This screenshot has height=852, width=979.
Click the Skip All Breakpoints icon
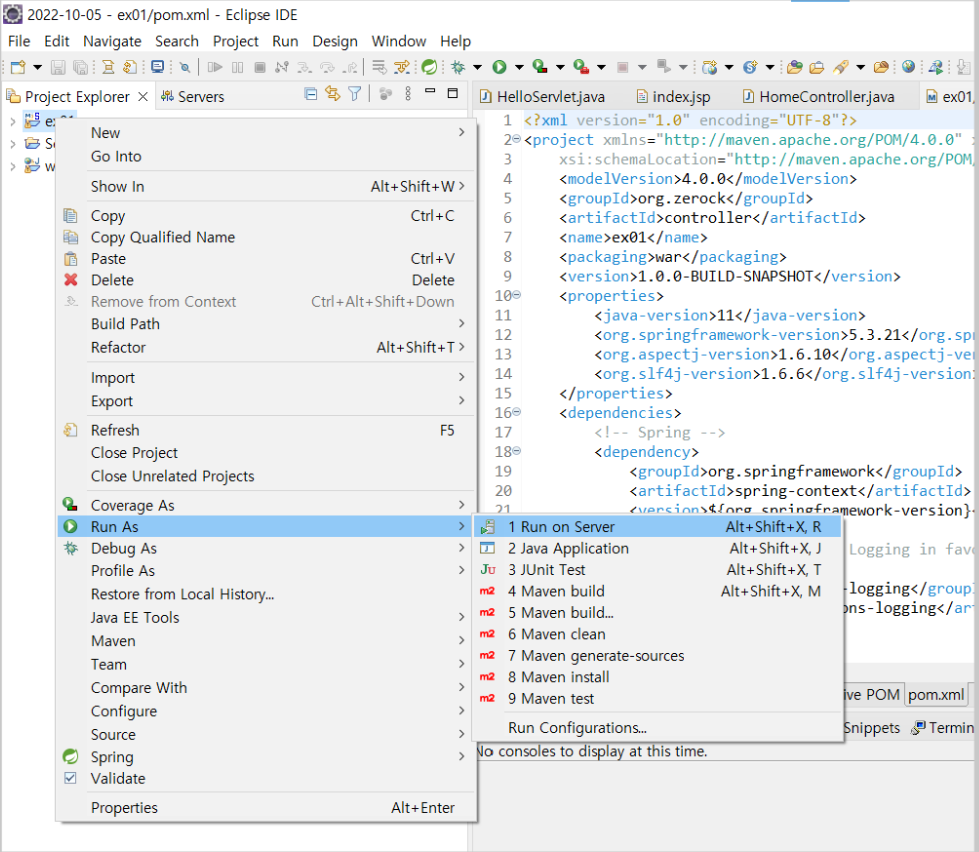[x=185, y=67]
